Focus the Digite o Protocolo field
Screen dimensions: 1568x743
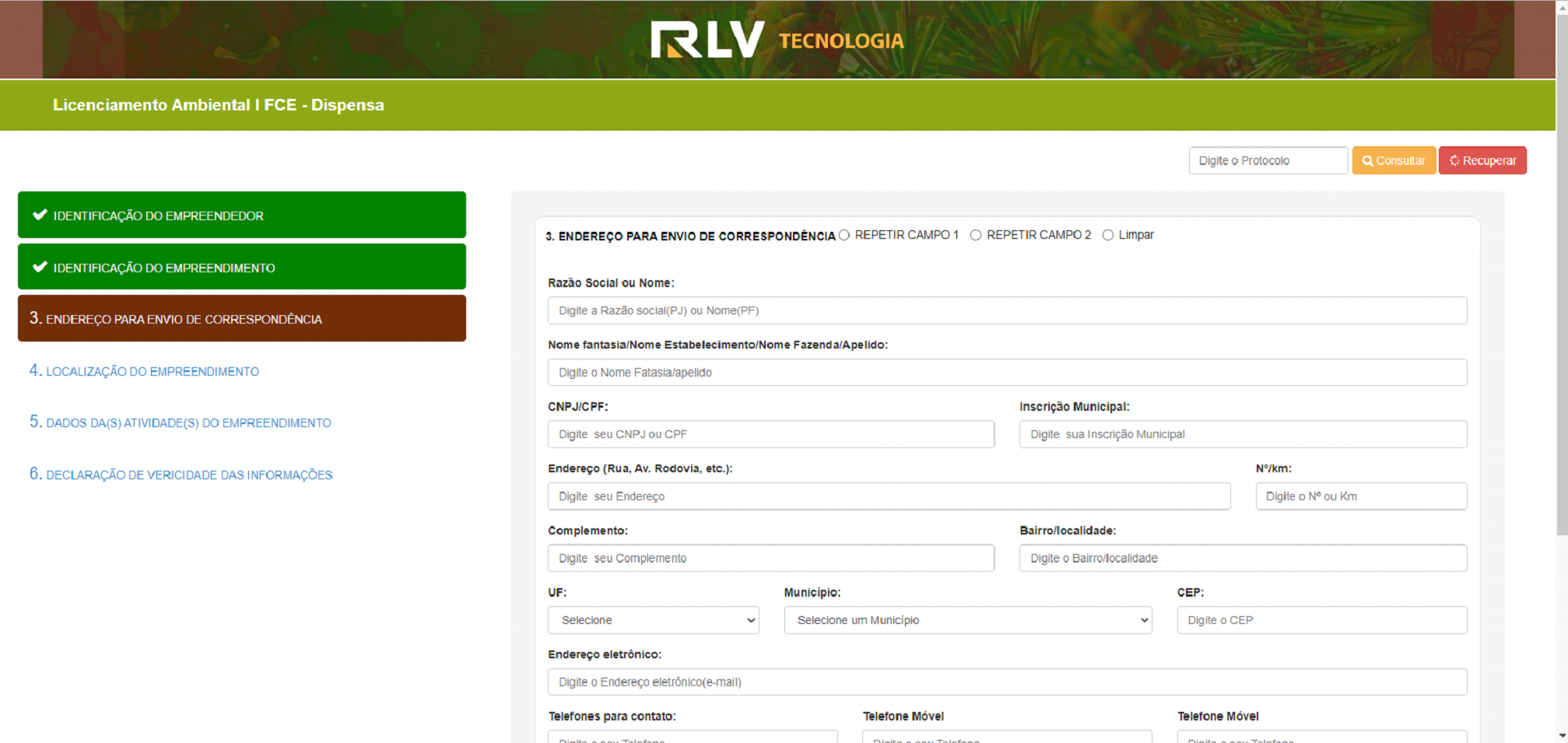[x=1268, y=160]
